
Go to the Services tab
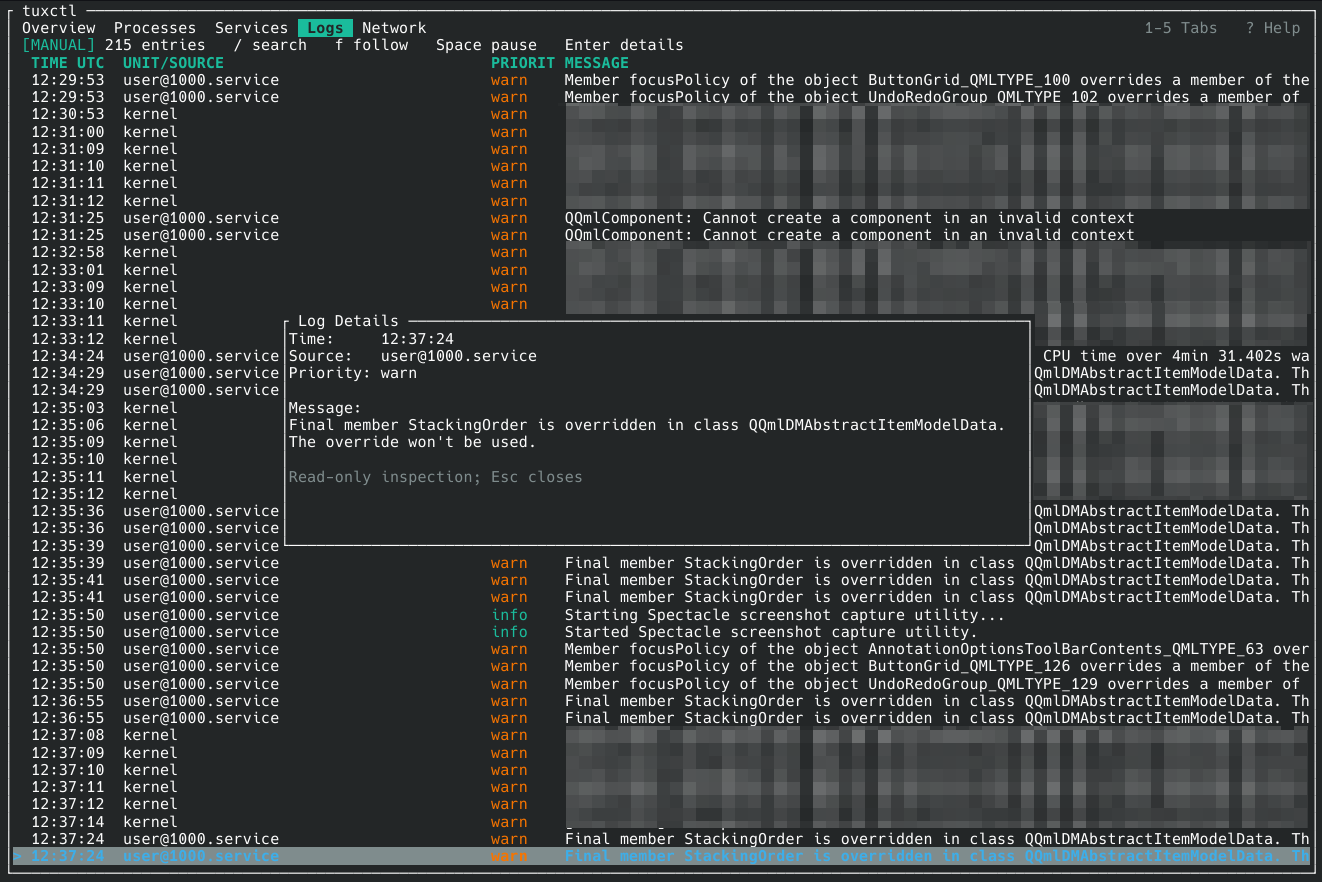coord(252,28)
